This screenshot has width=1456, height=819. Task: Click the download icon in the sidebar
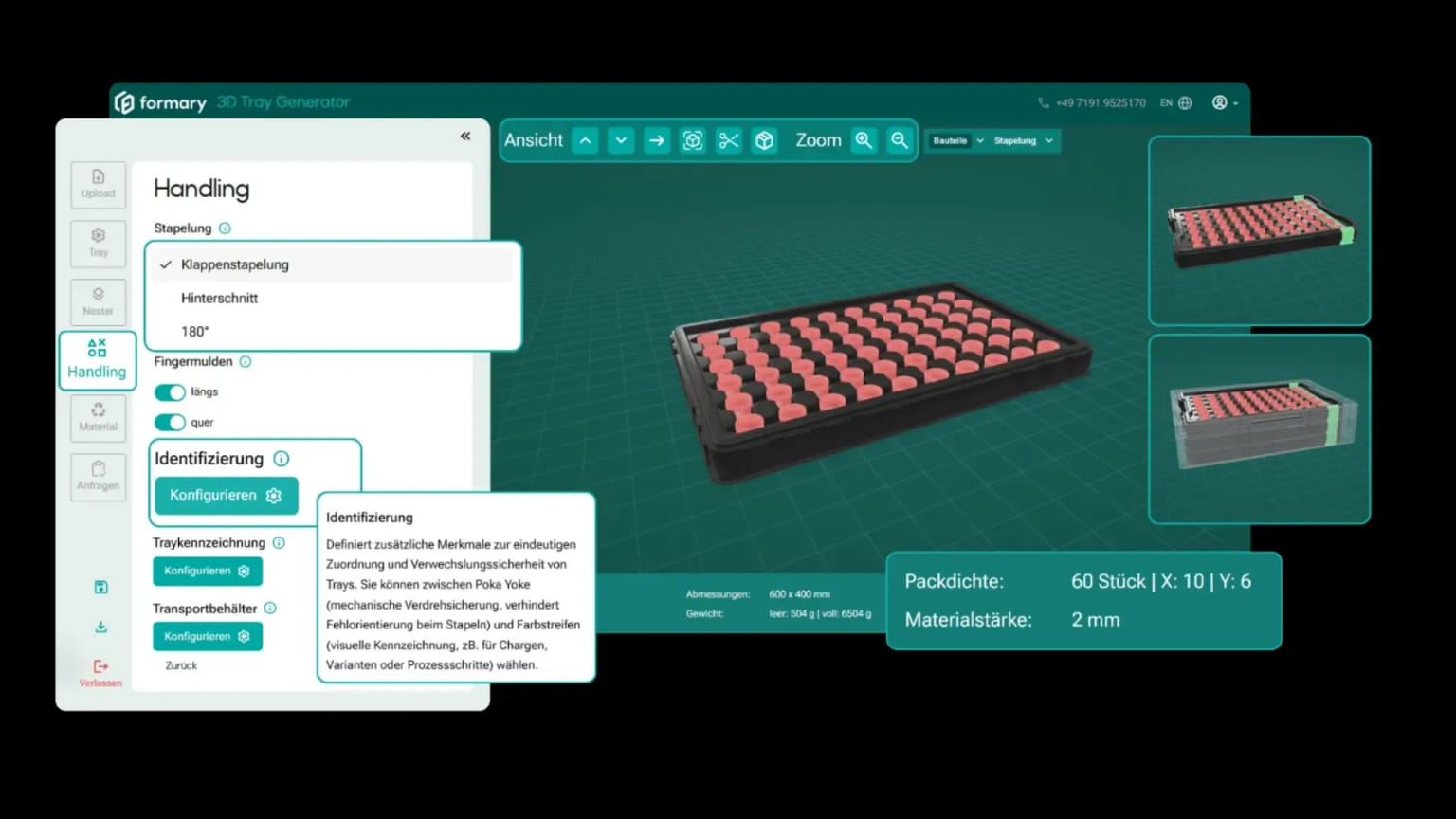(x=100, y=627)
